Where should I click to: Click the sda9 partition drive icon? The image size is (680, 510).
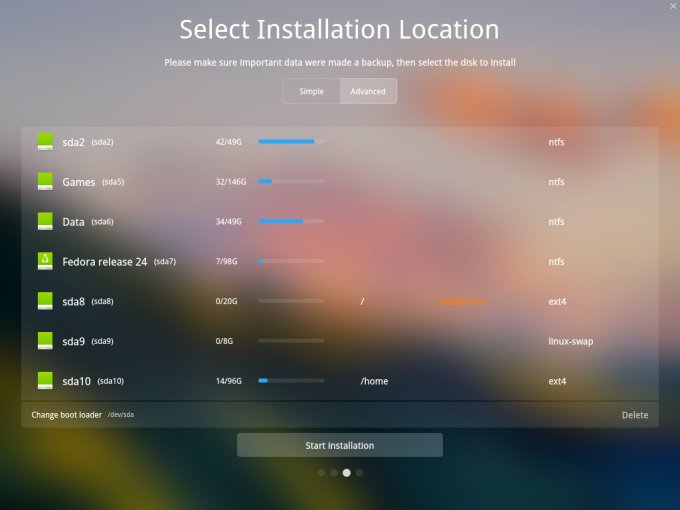pyautogui.click(x=45, y=341)
